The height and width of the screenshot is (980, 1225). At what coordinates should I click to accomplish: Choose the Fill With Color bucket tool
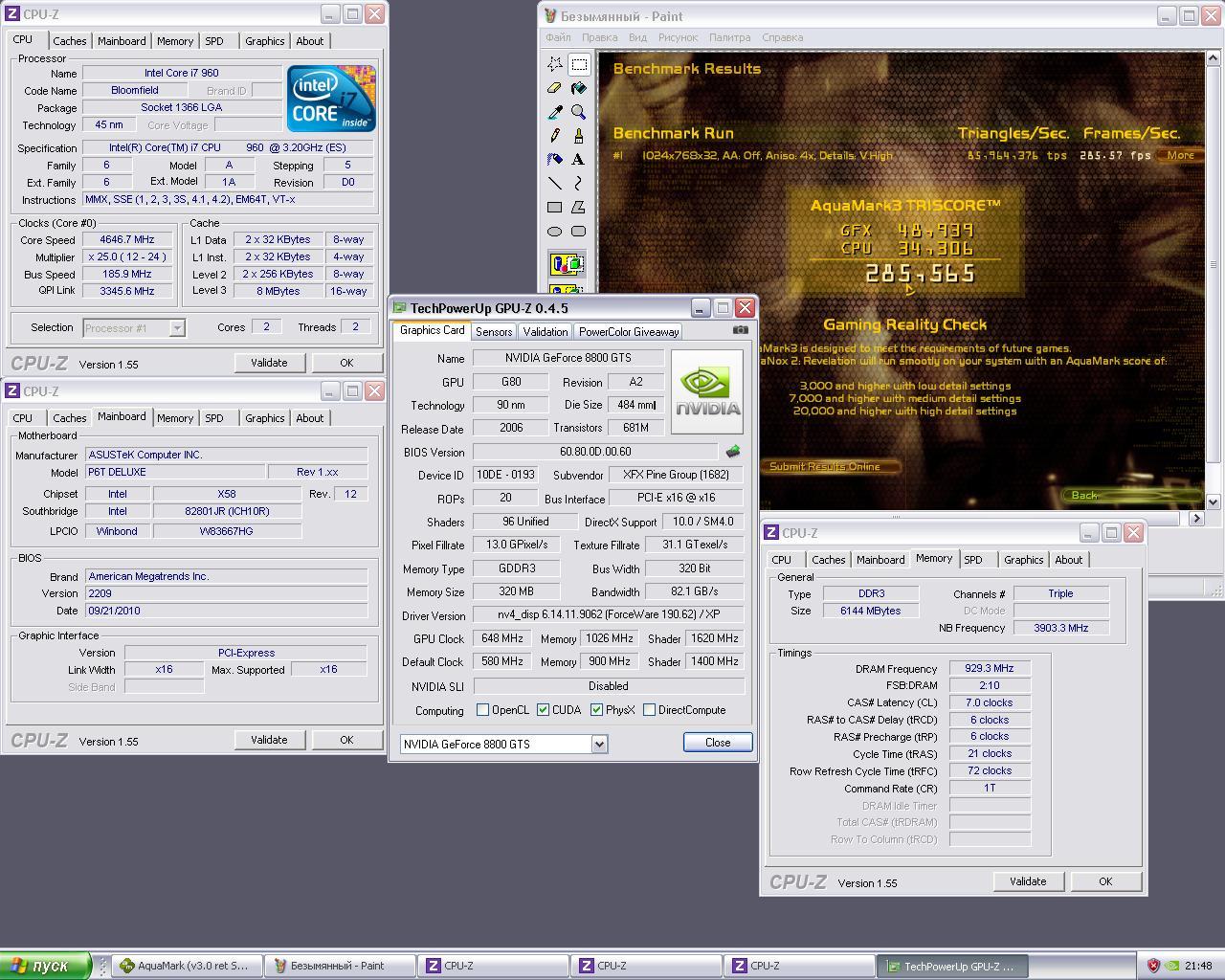(x=579, y=88)
